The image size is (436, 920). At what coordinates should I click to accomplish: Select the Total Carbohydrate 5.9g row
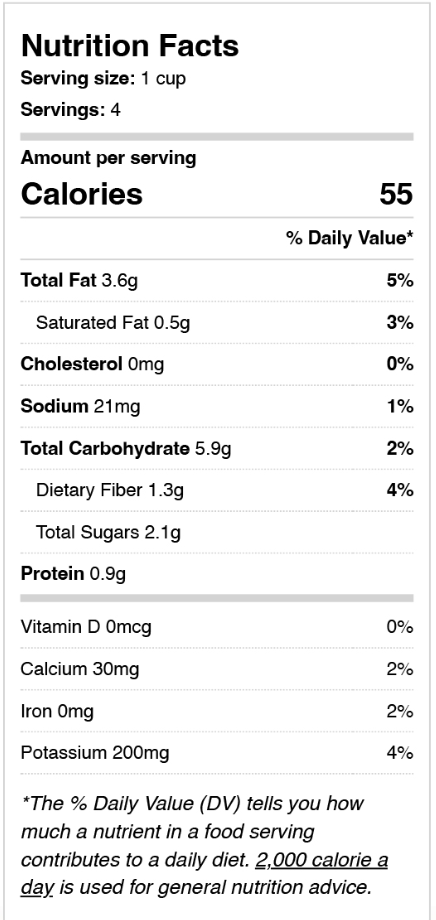pyautogui.click(x=217, y=448)
